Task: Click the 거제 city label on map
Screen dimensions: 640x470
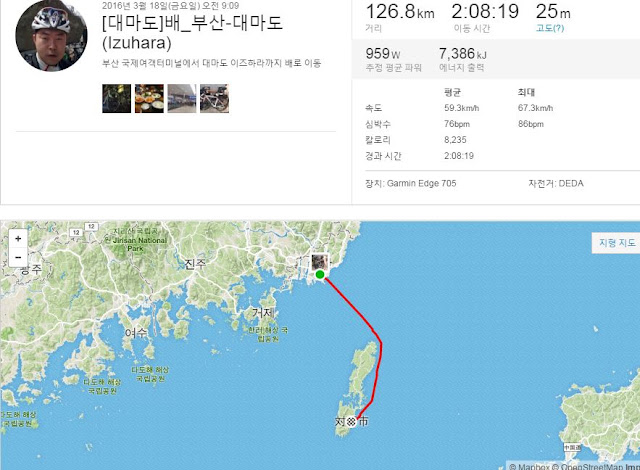Action: (x=263, y=313)
